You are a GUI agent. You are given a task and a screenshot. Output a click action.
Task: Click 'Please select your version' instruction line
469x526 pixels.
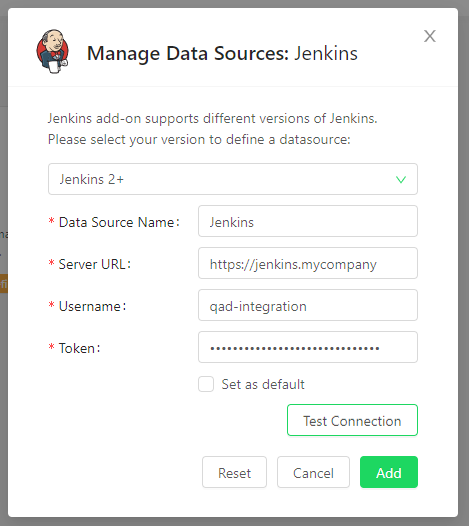point(199,140)
